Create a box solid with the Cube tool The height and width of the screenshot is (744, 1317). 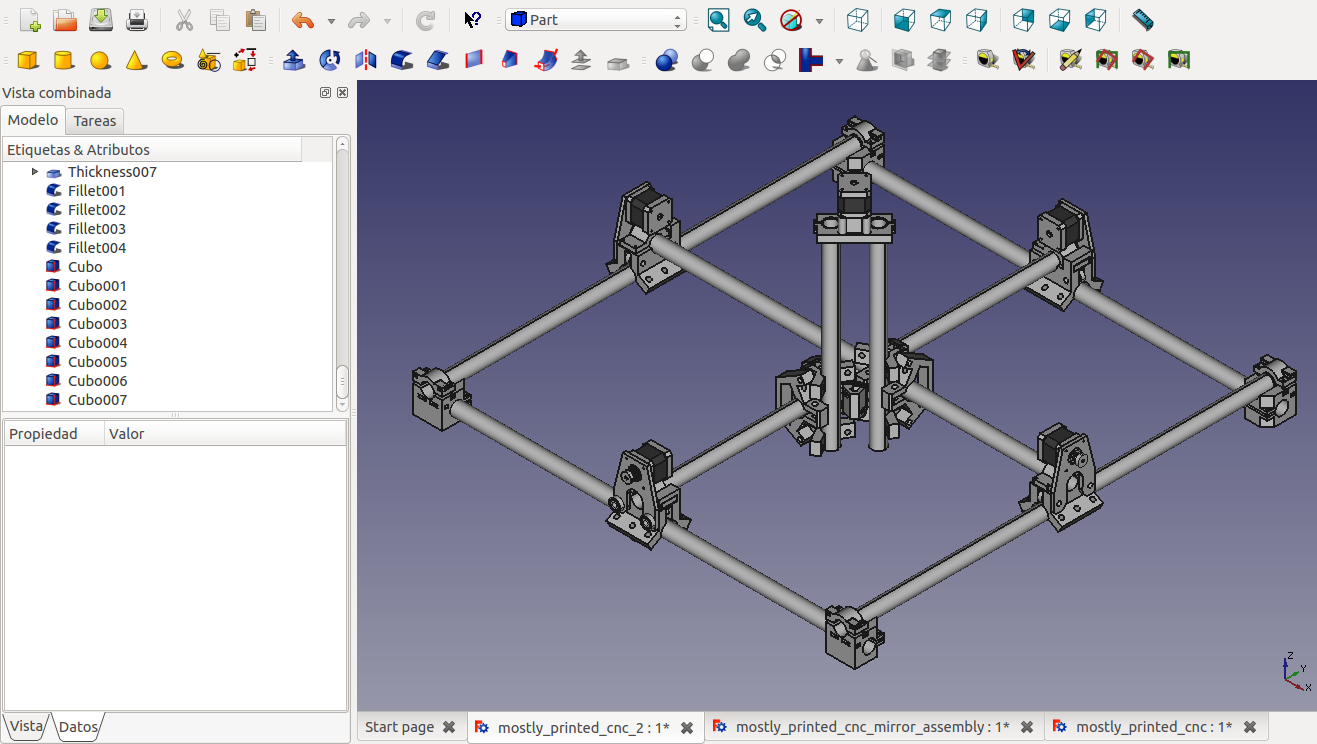point(28,61)
